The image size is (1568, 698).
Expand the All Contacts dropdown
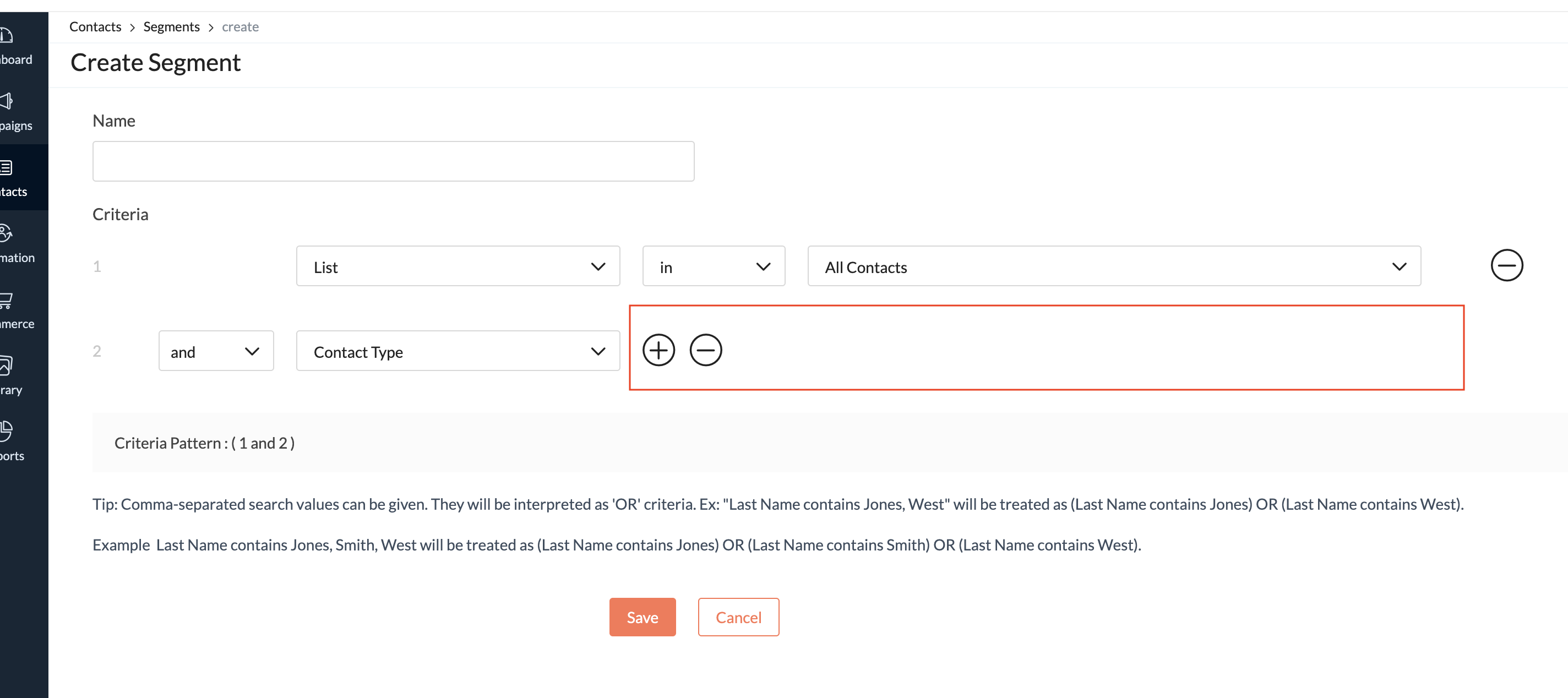coord(1113,266)
